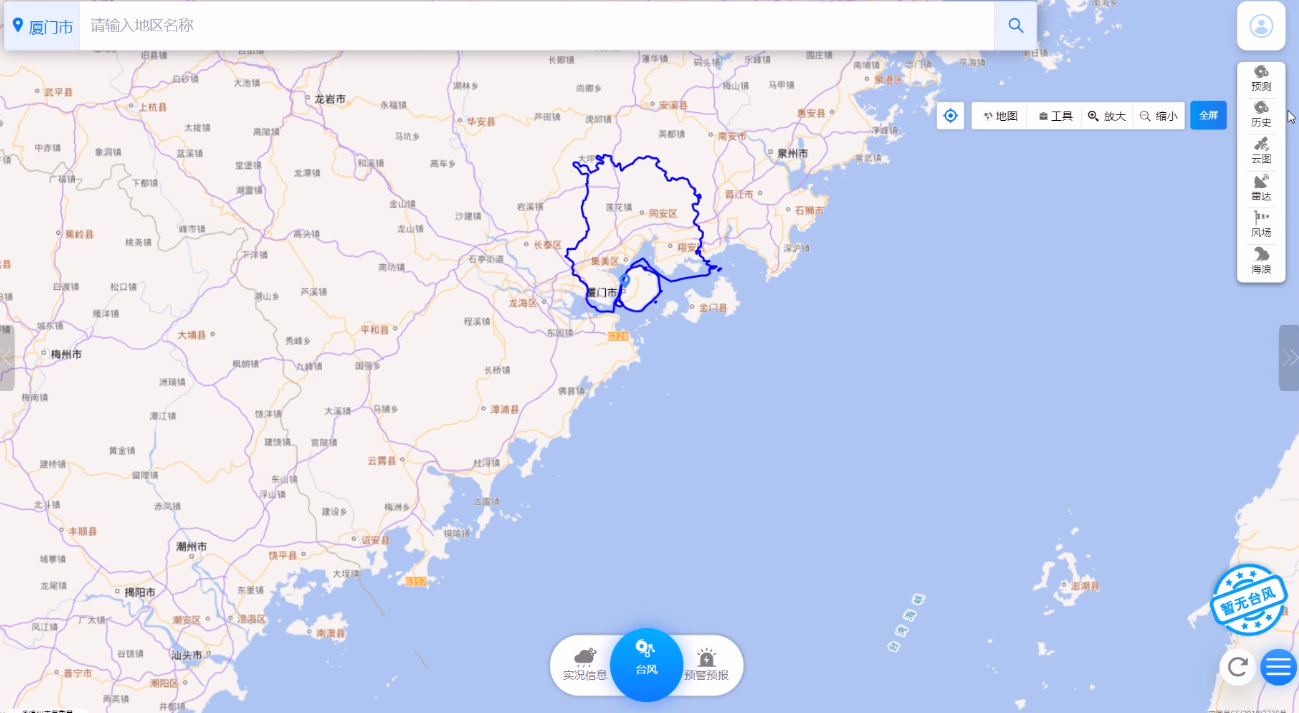The width and height of the screenshot is (1299, 713).
Task: Toggle the 雷达 radar layer
Action: (1261, 187)
